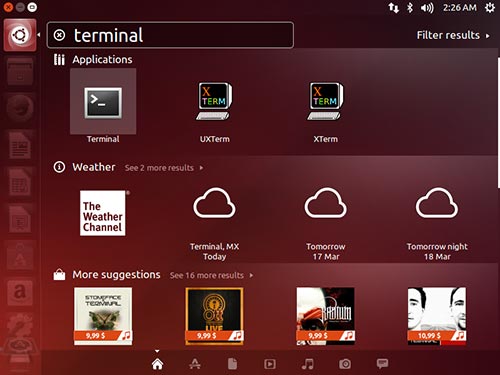Open The Weather Channel result

103,213
